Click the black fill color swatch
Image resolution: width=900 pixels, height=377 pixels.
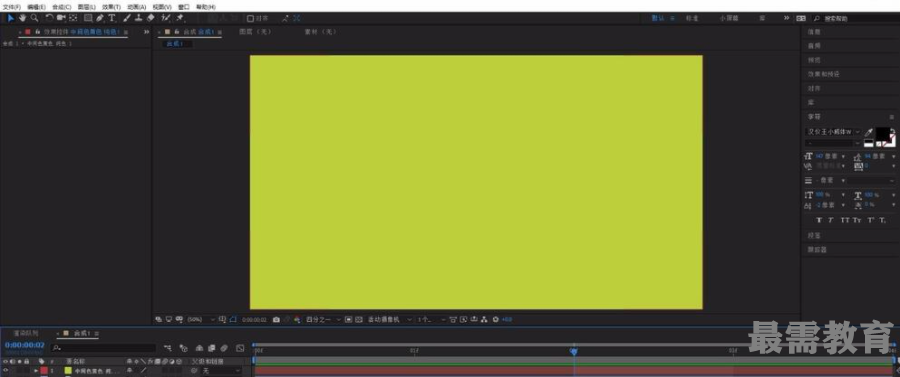[883, 134]
